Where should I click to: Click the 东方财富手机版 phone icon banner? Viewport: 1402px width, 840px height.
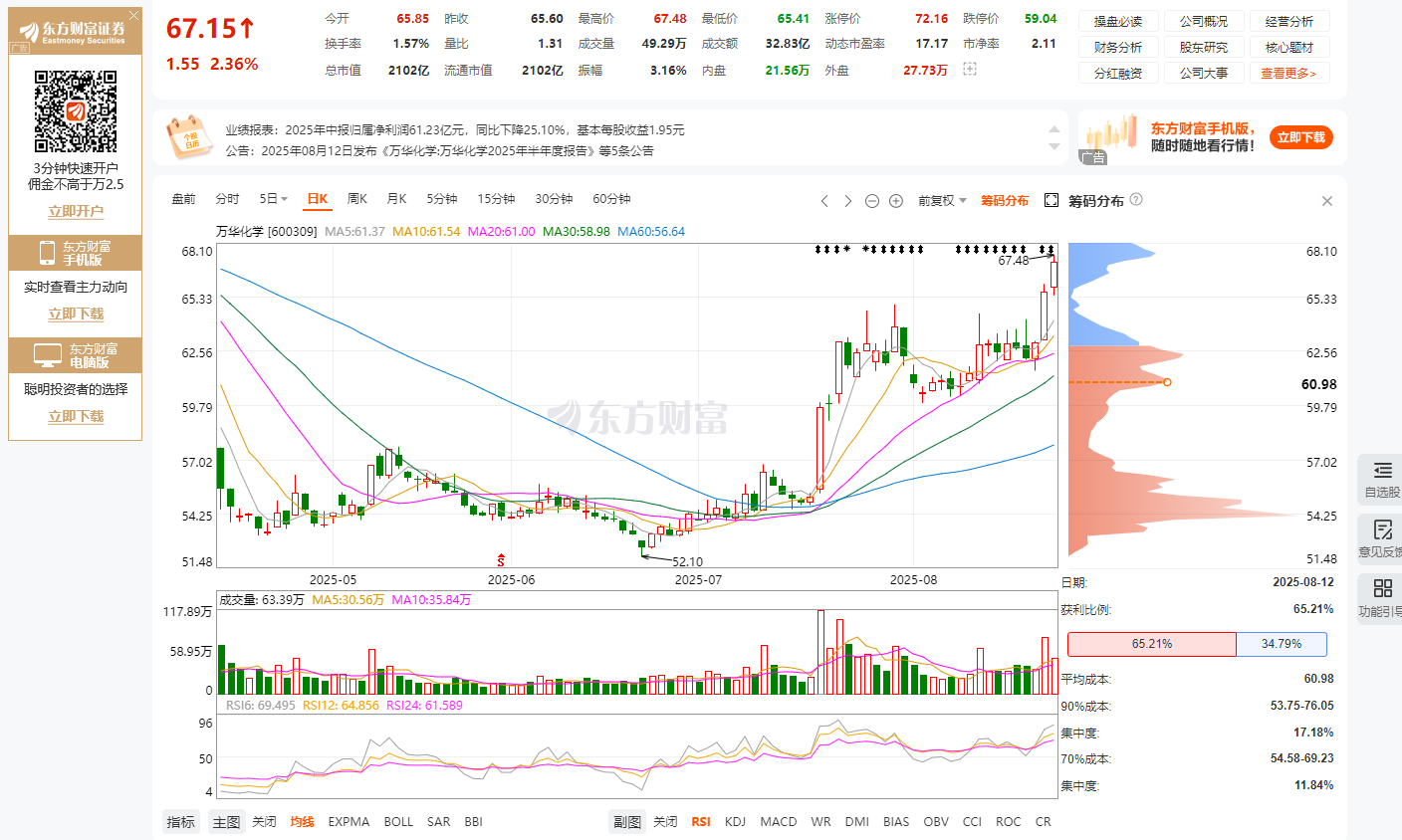pyautogui.click(x=76, y=253)
